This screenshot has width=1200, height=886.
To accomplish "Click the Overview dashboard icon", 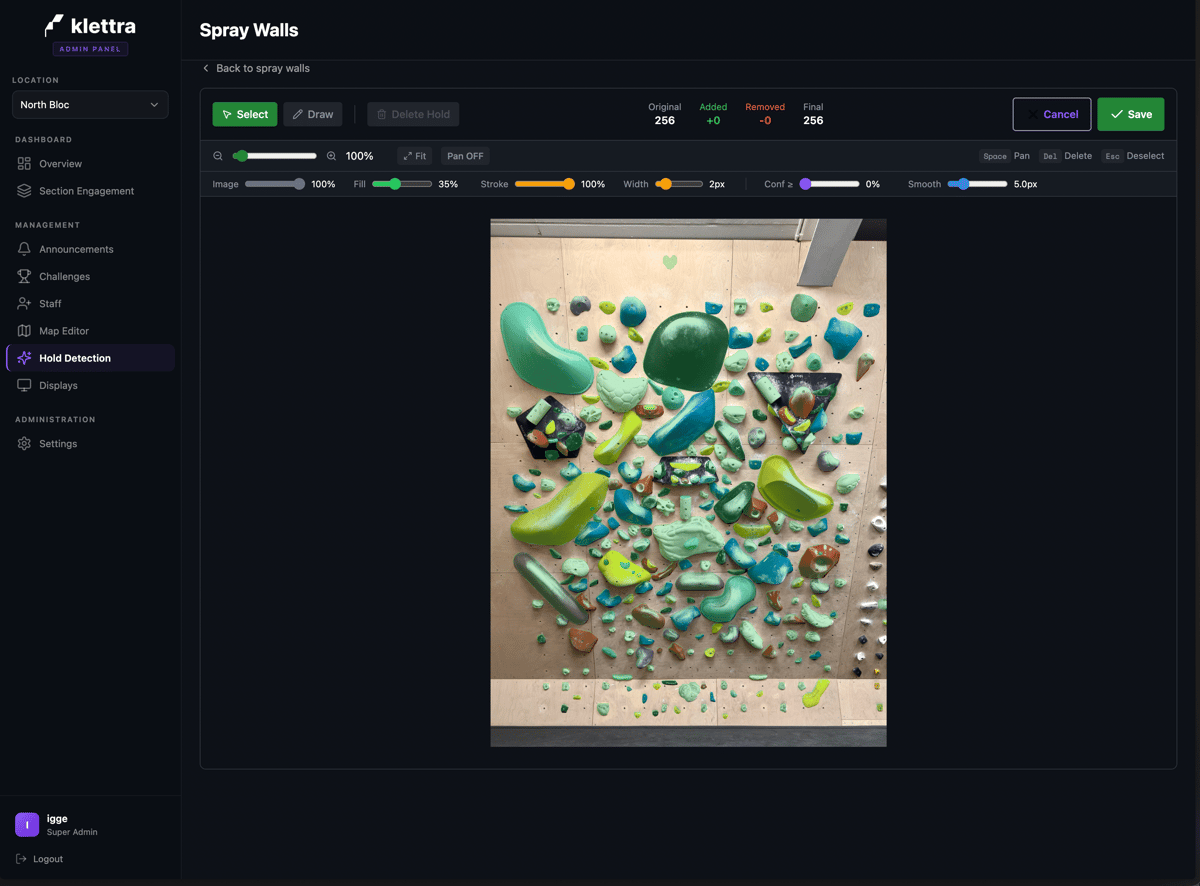I will pyautogui.click(x=24, y=163).
